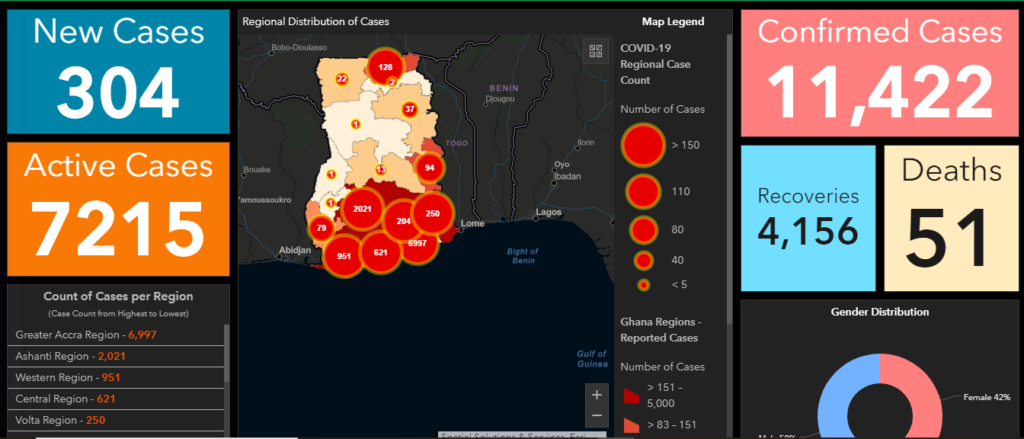Screen dimensions: 1024x439
Task: Open the basemap gallery grid icon
Action: [596, 51]
